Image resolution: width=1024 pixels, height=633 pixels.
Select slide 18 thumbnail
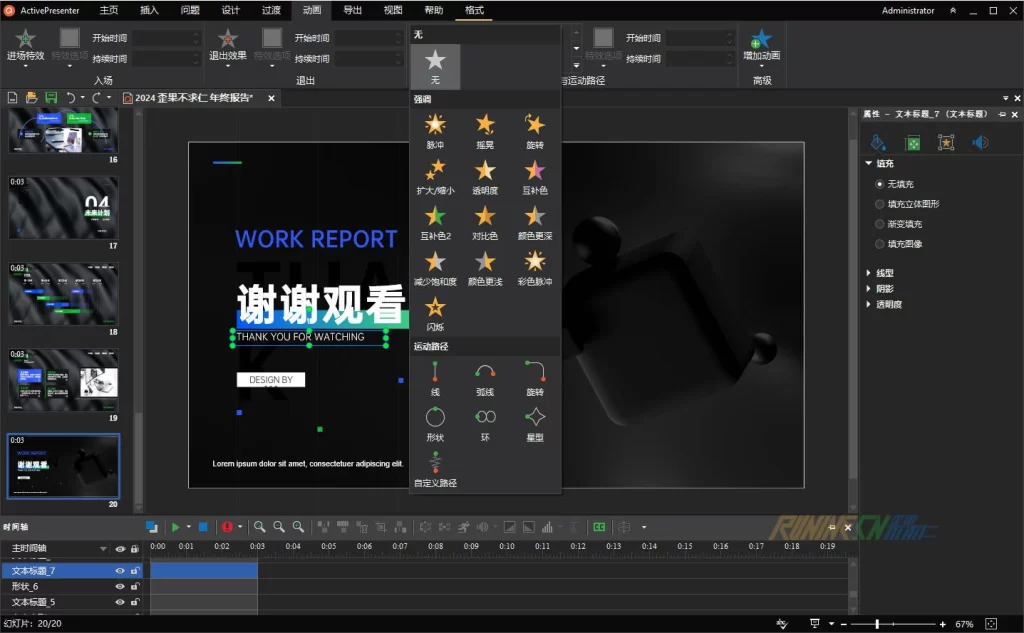tap(64, 293)
